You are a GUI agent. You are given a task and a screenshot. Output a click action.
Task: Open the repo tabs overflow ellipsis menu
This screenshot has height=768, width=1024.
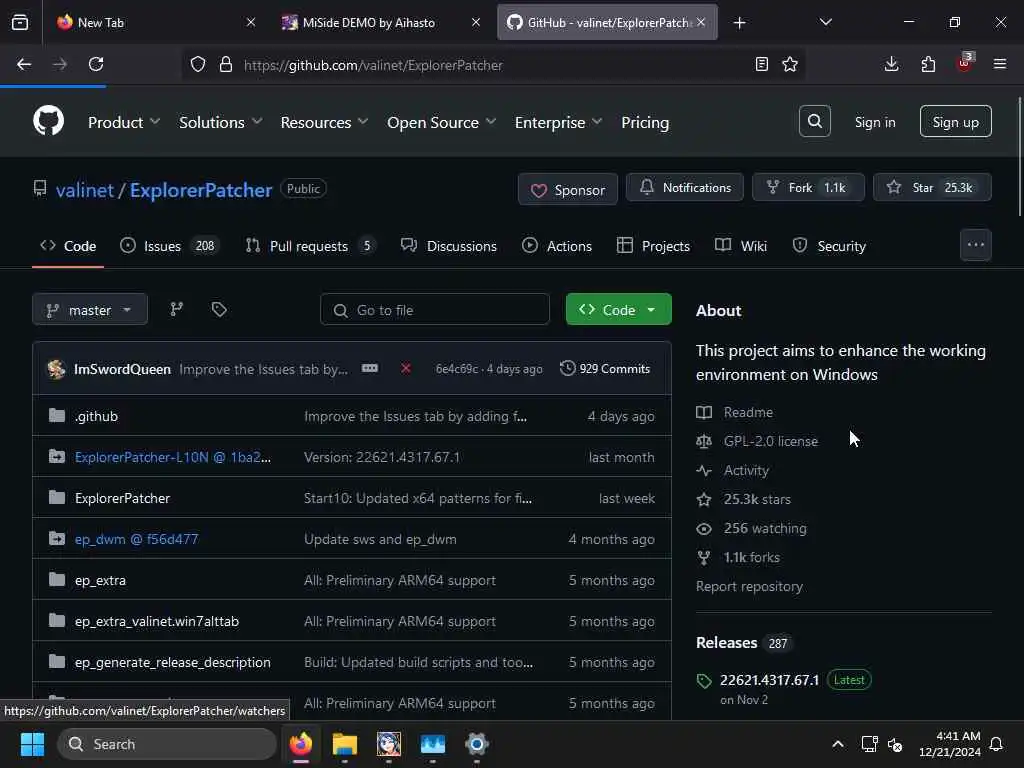click(x=976, y=245)
